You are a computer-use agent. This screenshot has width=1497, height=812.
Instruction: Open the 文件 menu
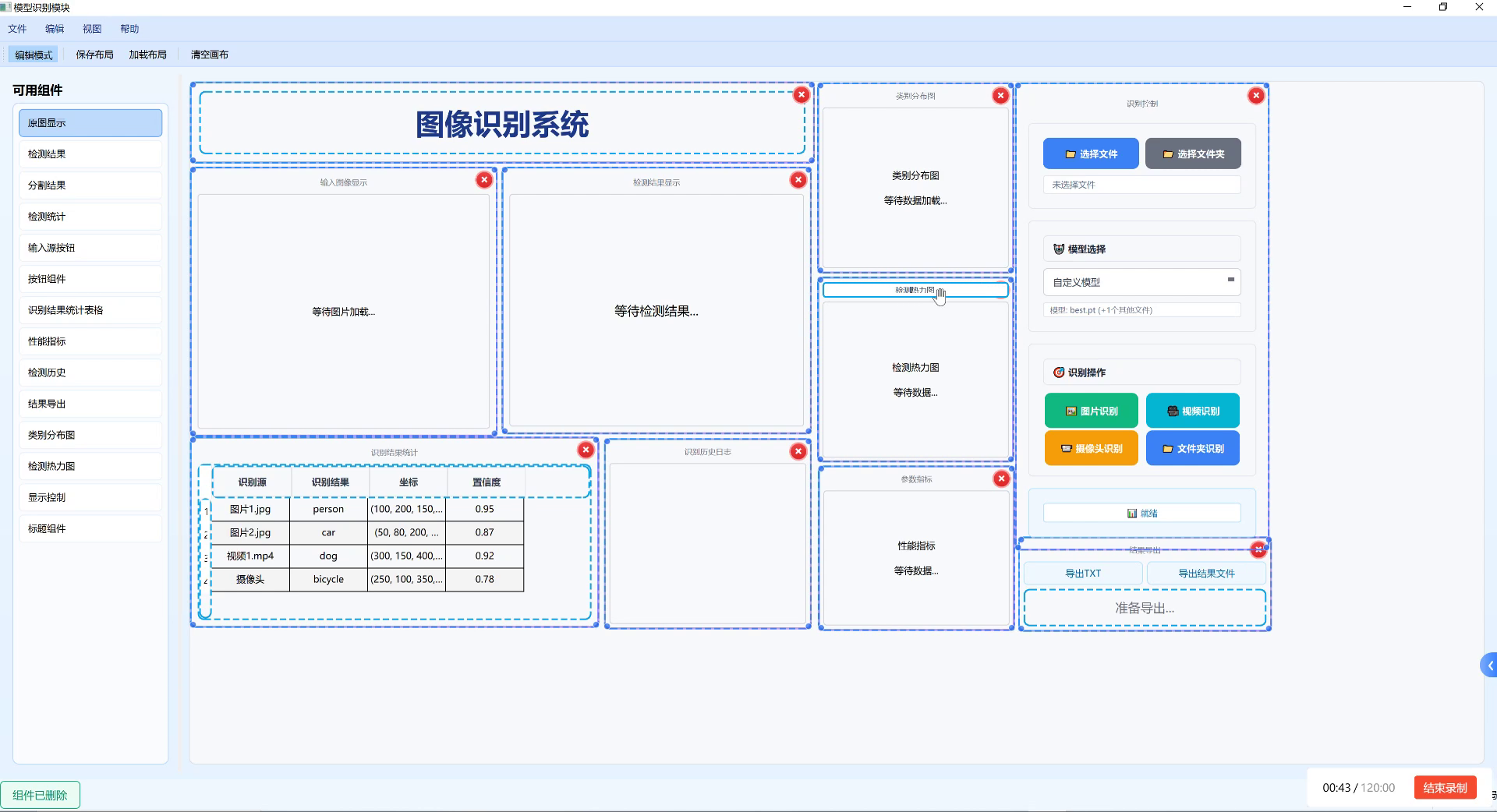coord(17,28)
